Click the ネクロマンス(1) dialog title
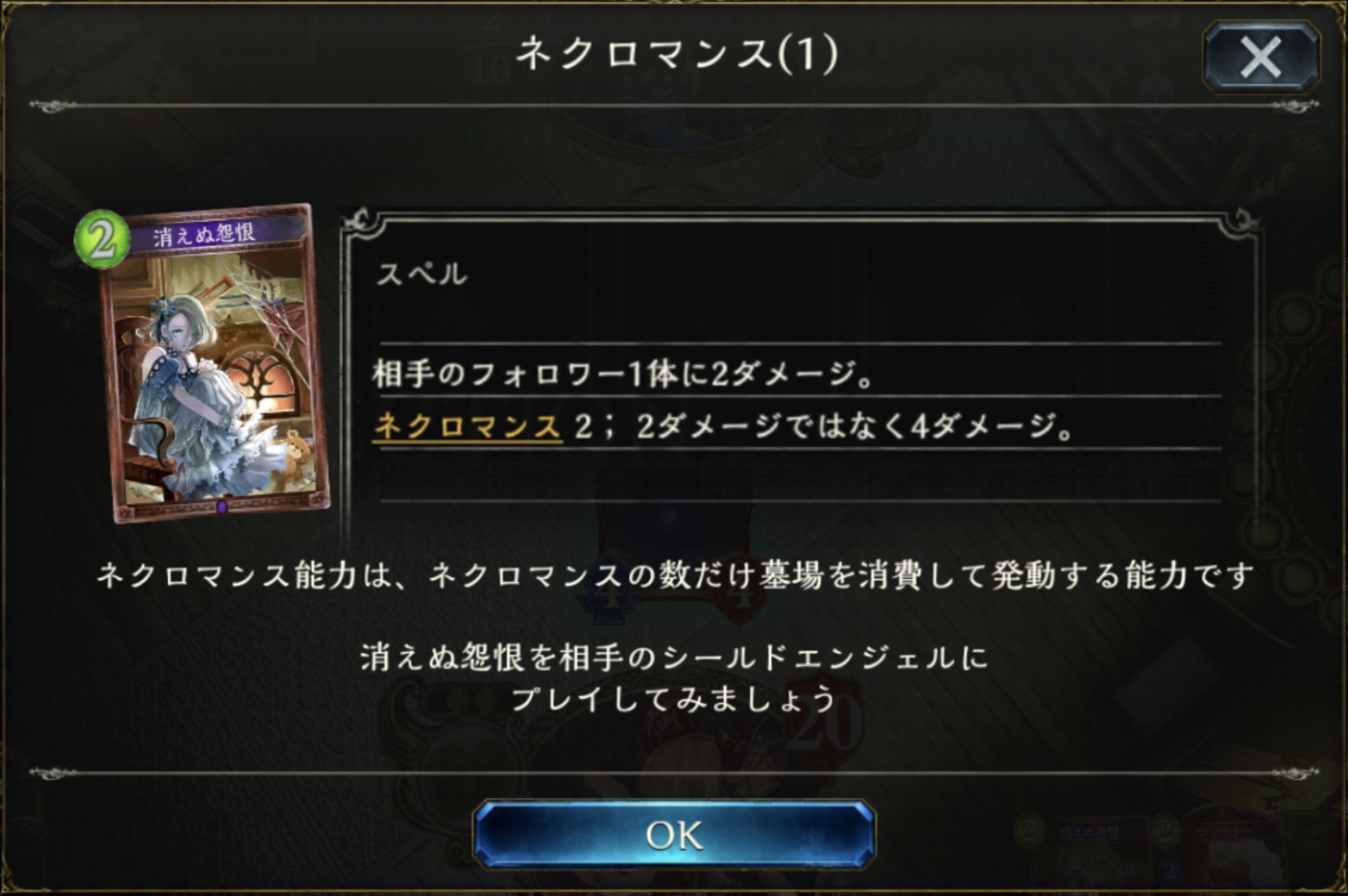 click(x=677, y=54)
